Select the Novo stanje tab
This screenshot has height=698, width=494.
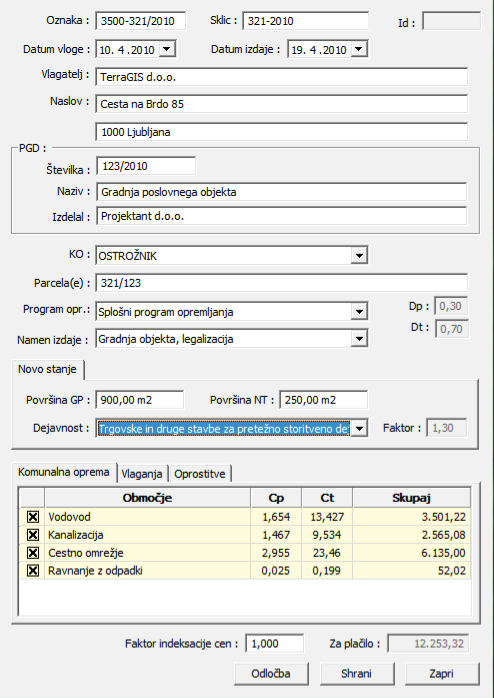[x=47, y=369]
